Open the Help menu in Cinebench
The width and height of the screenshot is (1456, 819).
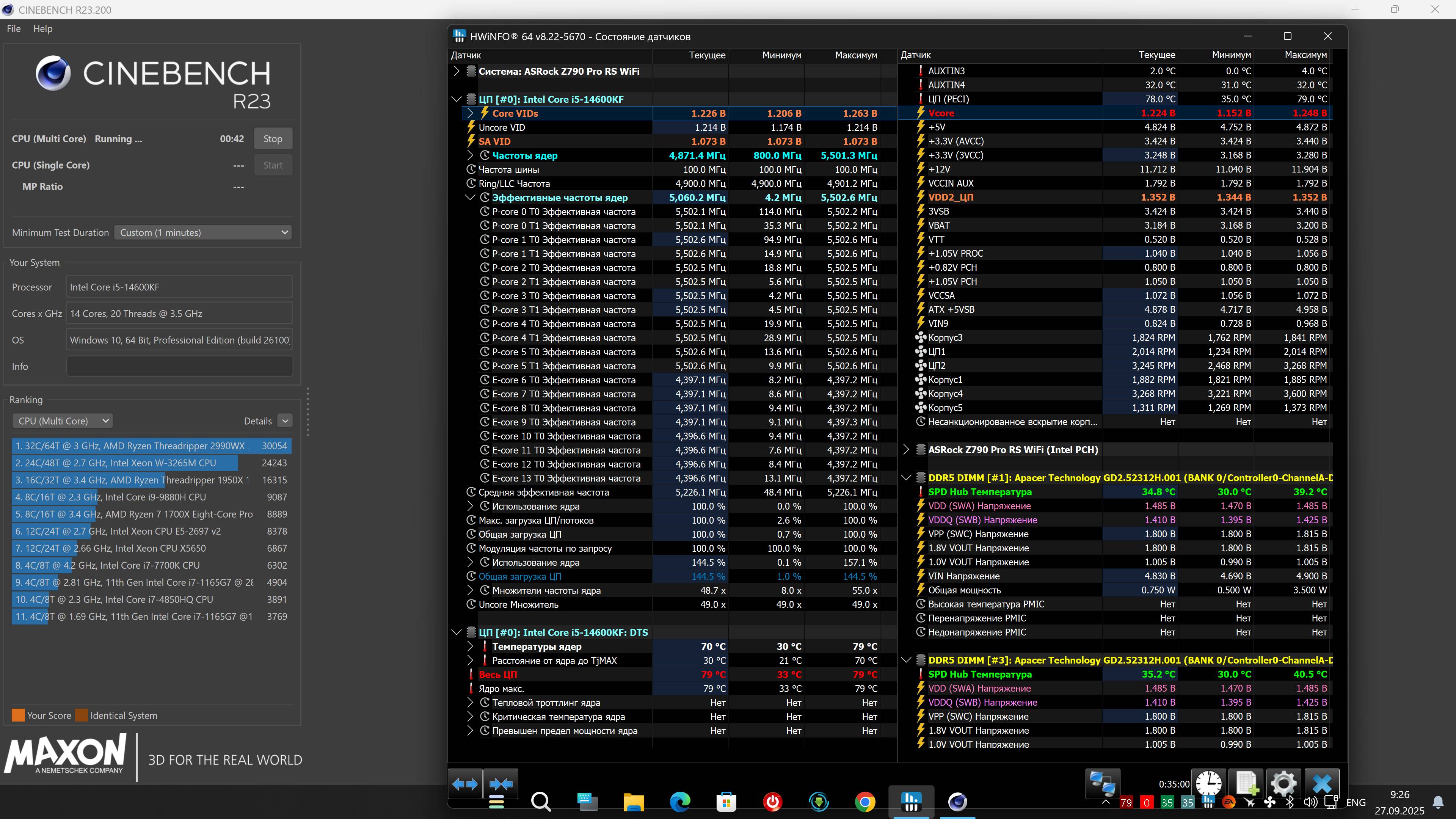[42, 29]
